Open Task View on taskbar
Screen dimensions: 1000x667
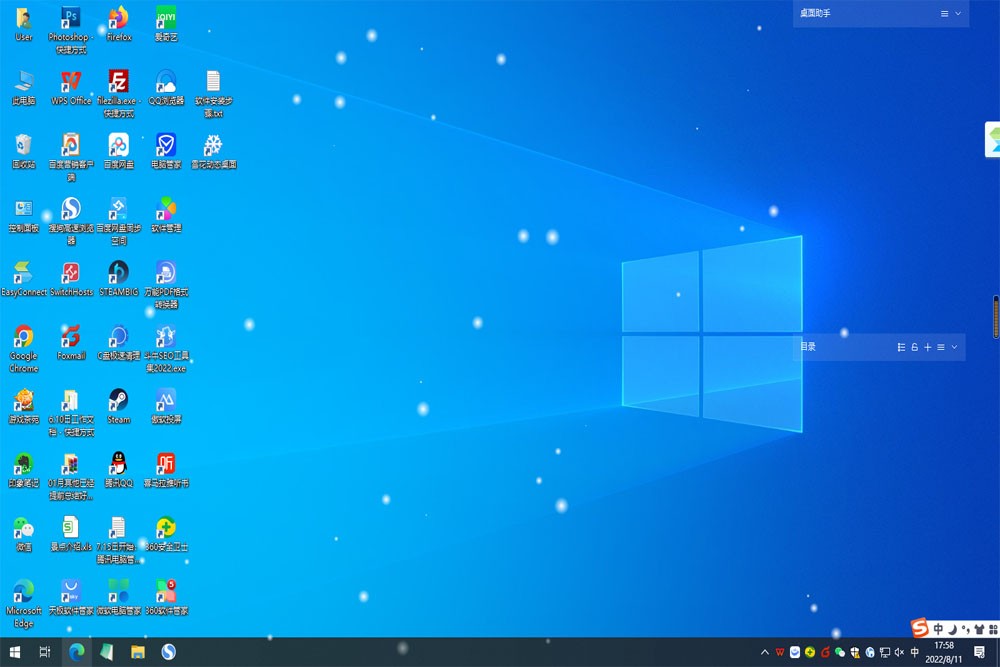click(45, 652)
